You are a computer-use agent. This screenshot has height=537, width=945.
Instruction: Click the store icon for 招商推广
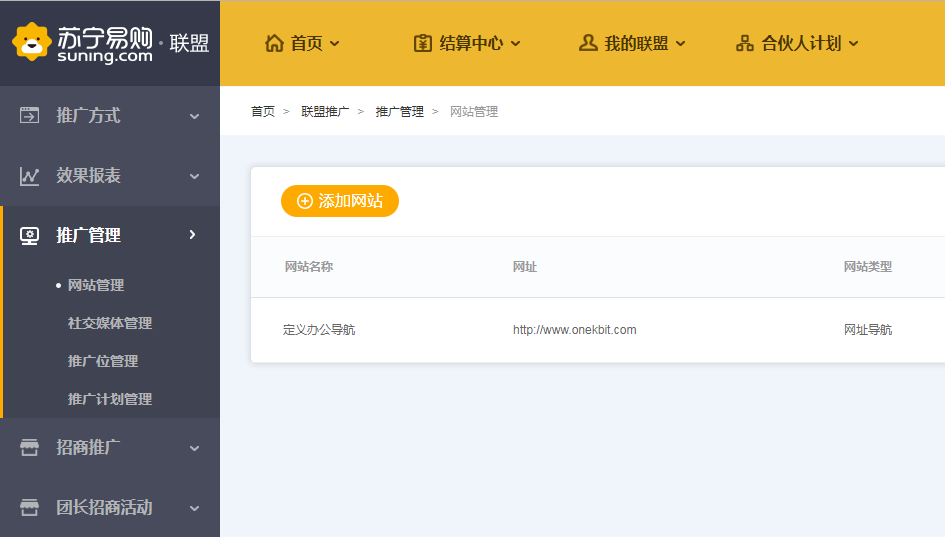point(30,448)
